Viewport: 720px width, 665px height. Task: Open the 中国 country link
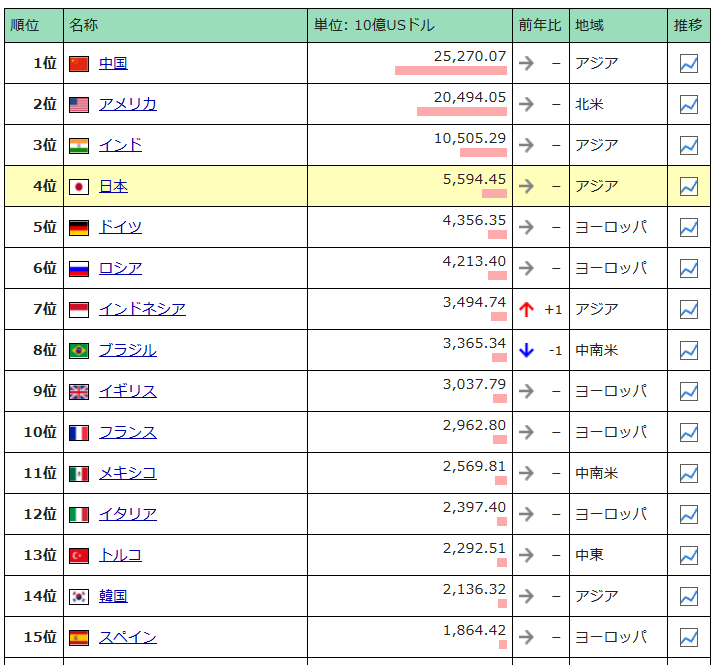[113, 64]
